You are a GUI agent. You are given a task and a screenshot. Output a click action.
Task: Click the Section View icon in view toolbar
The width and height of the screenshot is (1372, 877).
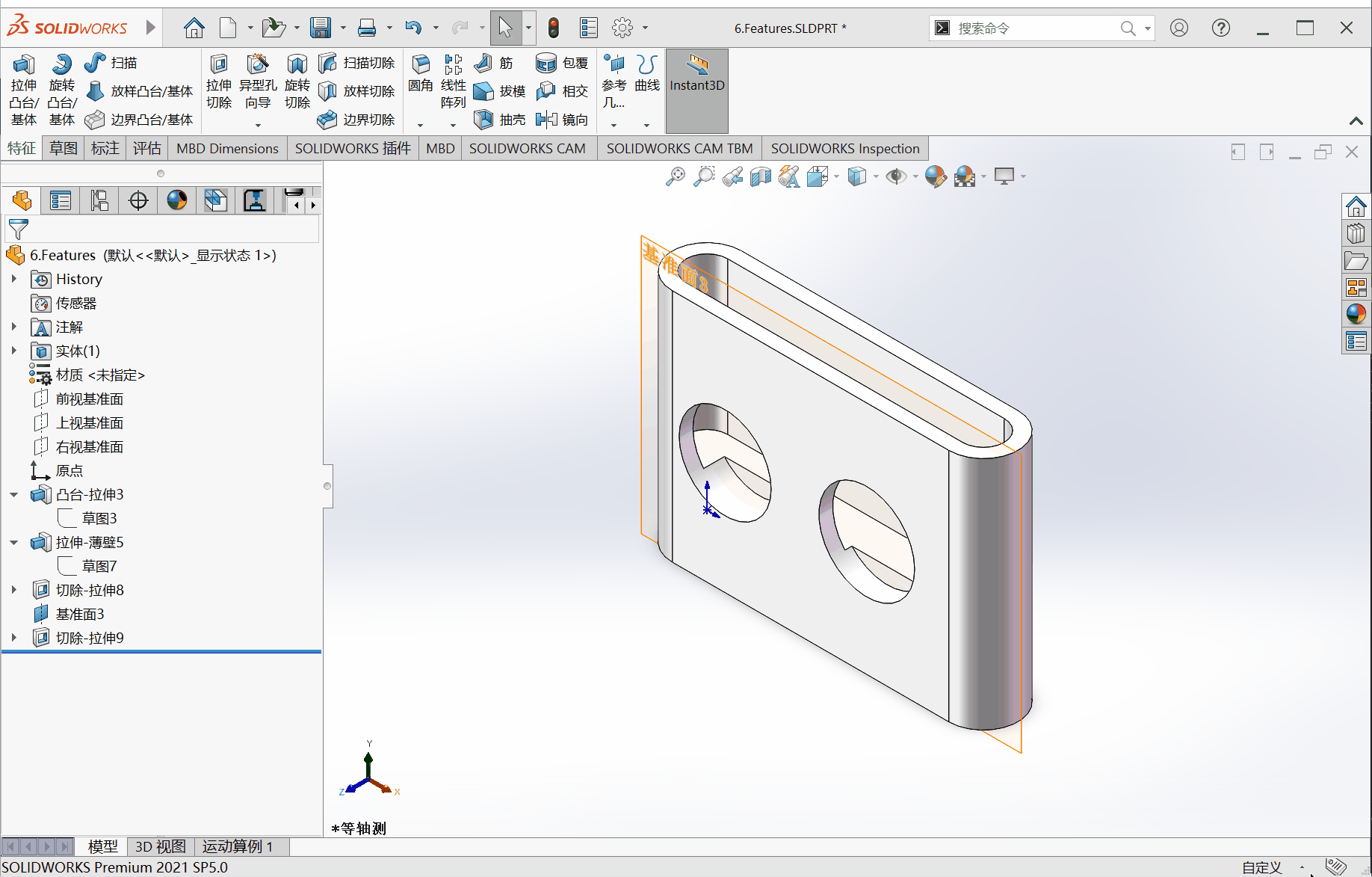tap(761, 176)
